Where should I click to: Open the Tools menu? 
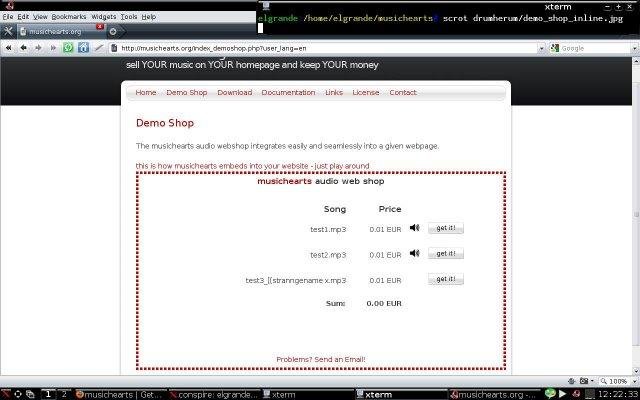[129, 17]
